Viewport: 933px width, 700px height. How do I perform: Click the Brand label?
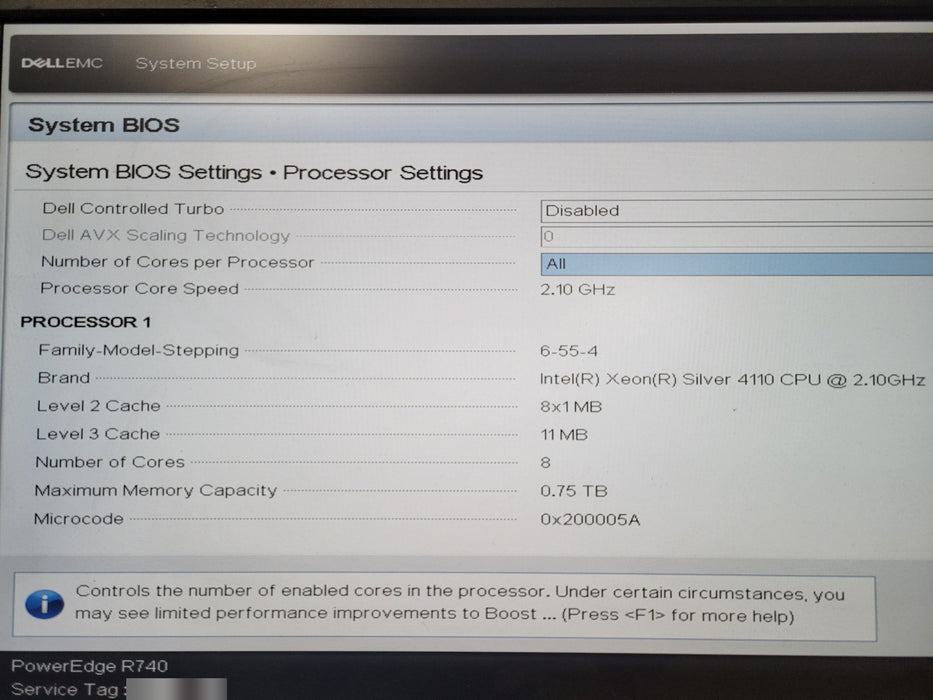click(64, 378)
